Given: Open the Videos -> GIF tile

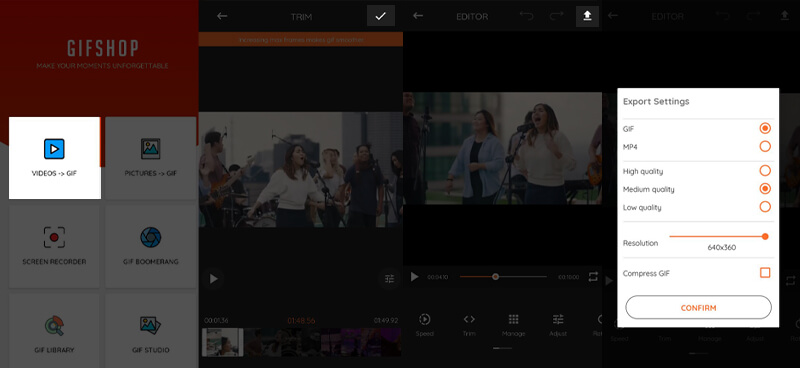Looking at the screenshot, I should pos(55,158).
